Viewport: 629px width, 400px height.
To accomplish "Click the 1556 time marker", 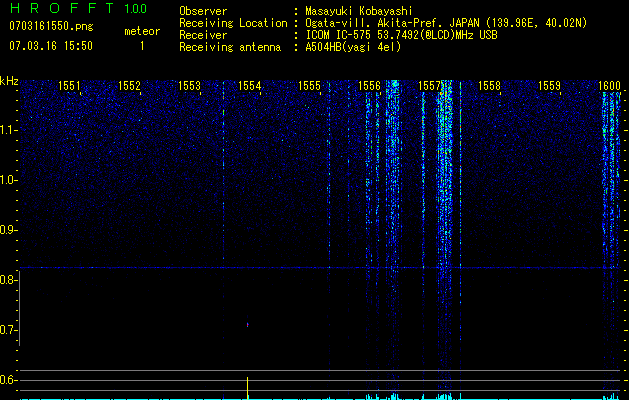I will 369,85.
